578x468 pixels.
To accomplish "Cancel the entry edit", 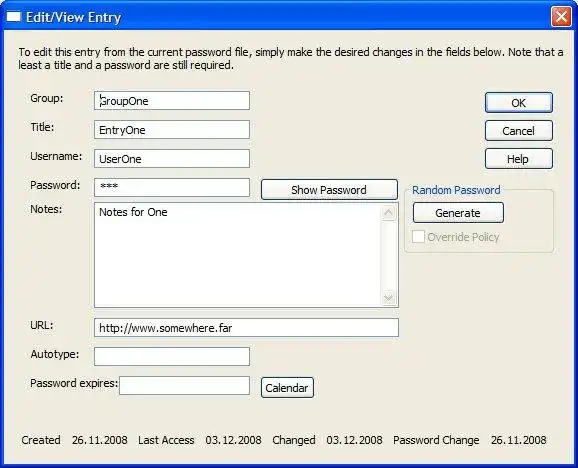I will (519, 131).
